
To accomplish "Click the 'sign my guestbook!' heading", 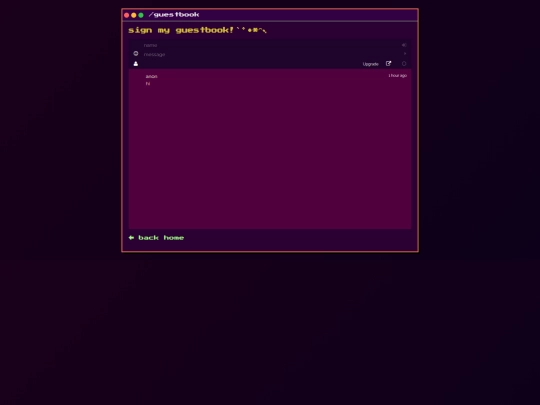I will point(181,30).
